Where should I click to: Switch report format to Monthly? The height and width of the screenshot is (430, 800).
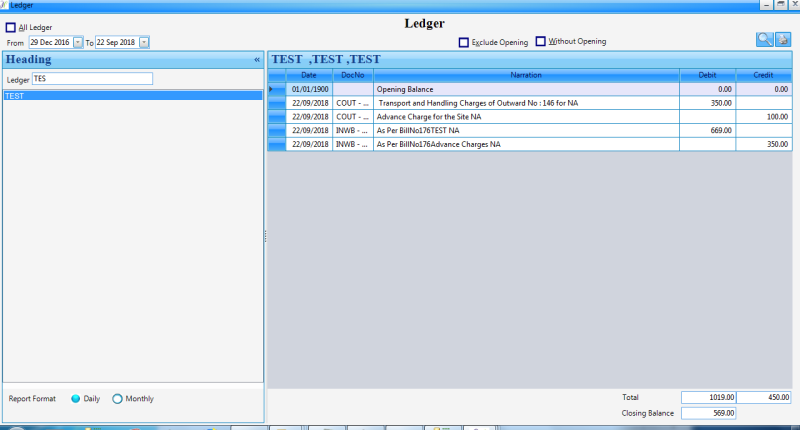pos(118,399)
